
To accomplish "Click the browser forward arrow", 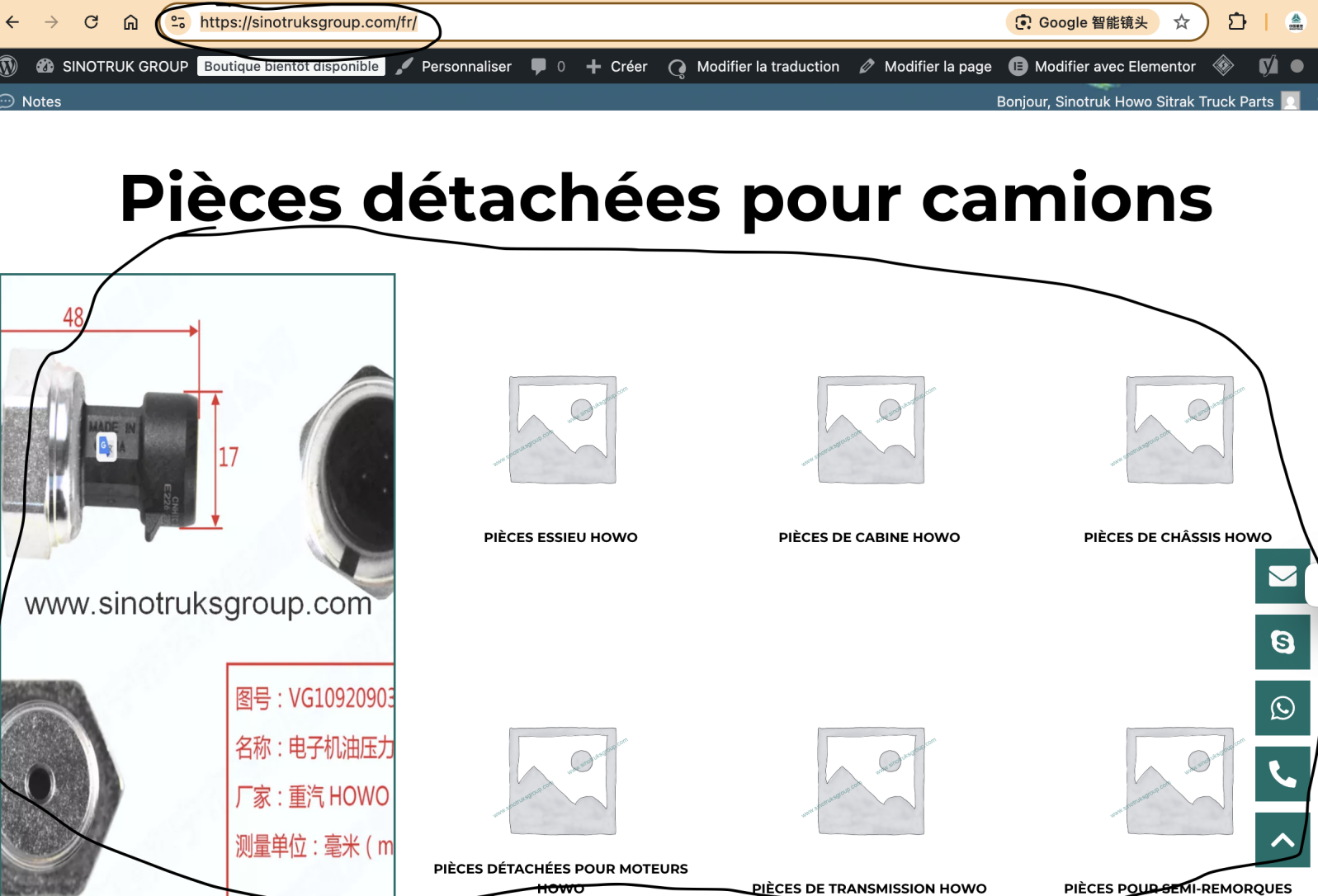I will coord(51,22).
